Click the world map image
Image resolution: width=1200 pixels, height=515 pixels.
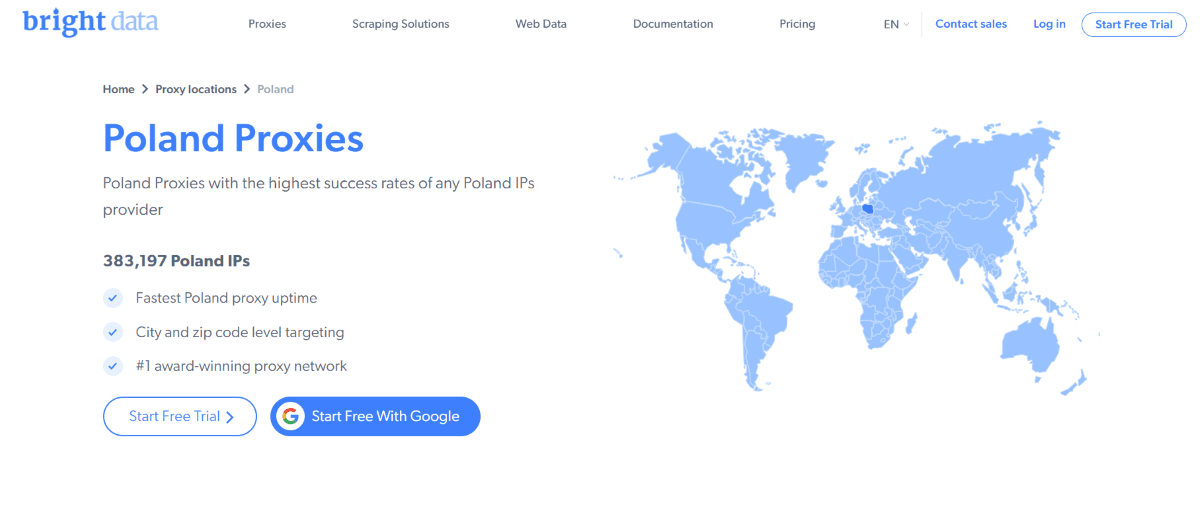(x=855, y=260)
